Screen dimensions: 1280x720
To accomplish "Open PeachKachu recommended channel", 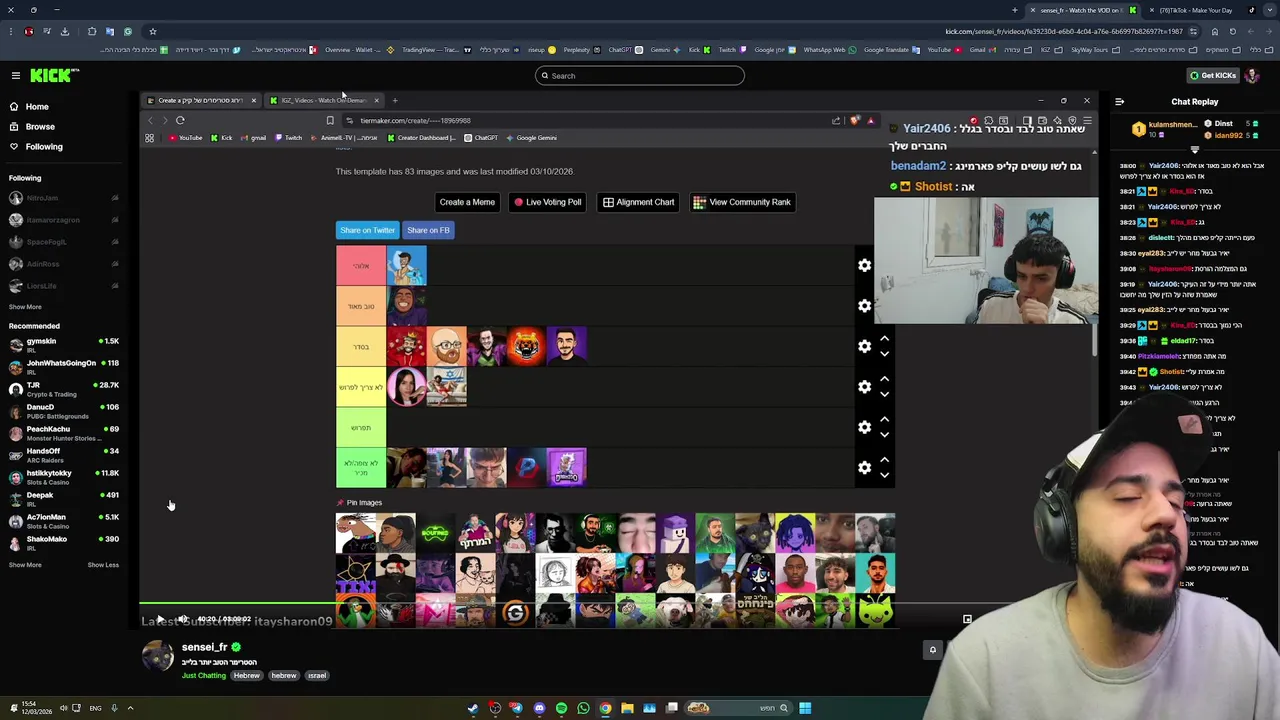I will (x=64, y=433).
